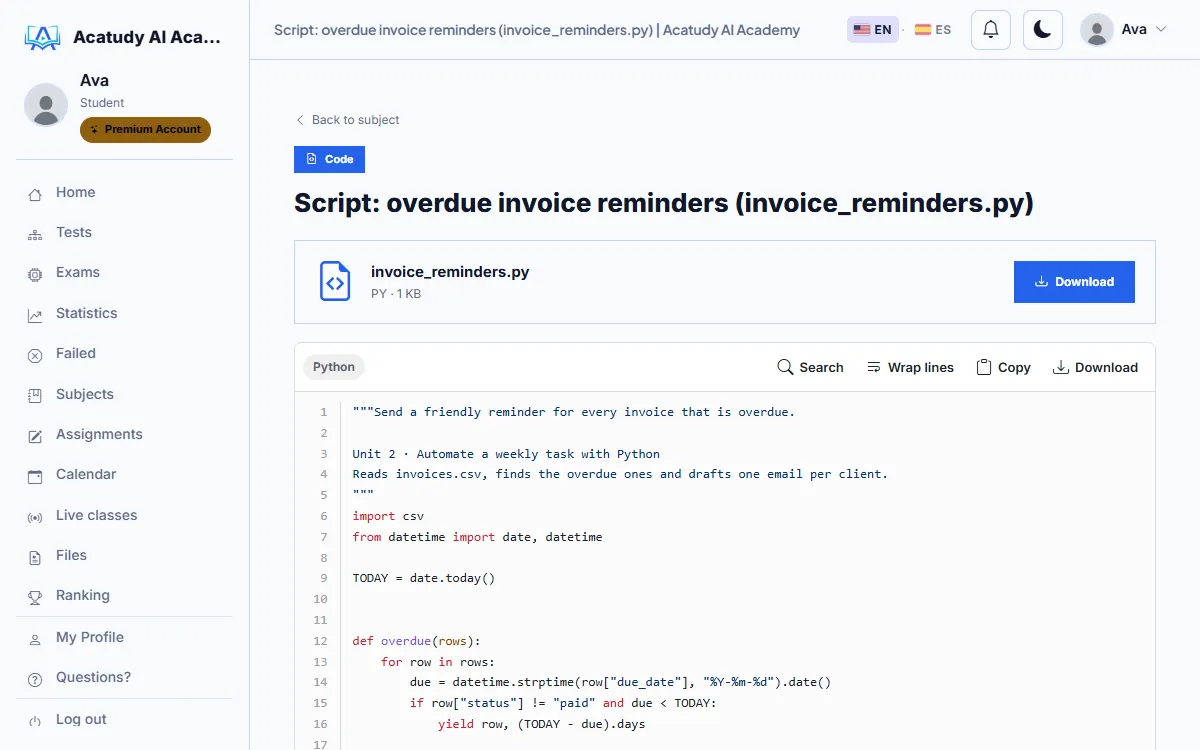The height and width of the screenshot is (750, 1200).
Task: Click the invoice_reminders.py file code icon
Action: (335, 281)
